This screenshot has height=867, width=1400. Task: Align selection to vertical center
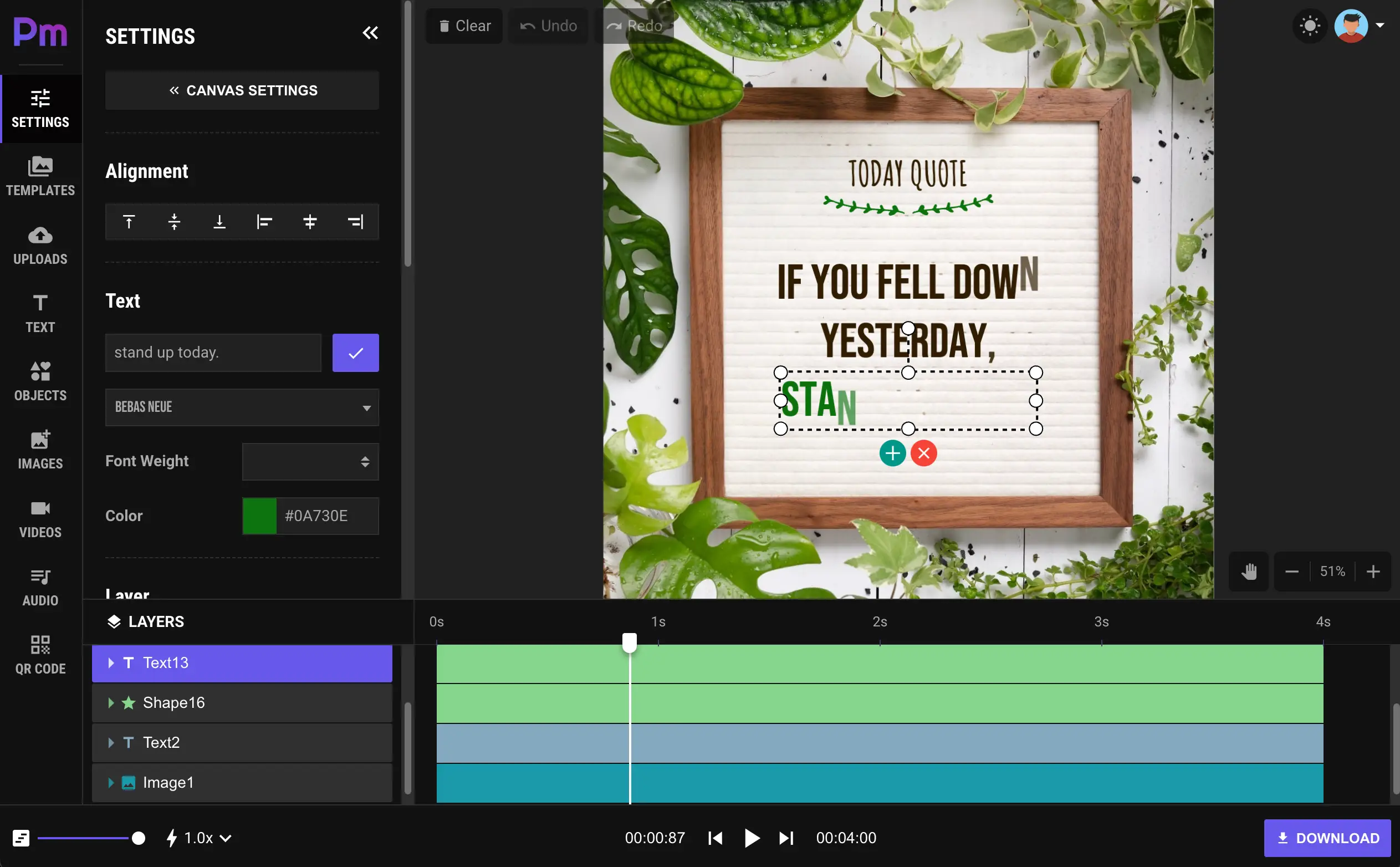tap(174, 221)
